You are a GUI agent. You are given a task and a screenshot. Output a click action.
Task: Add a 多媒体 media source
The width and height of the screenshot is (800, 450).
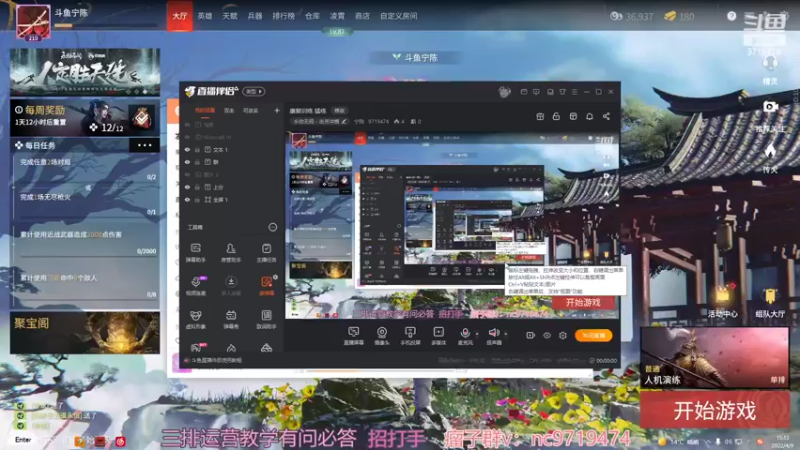tap(438, 336)
